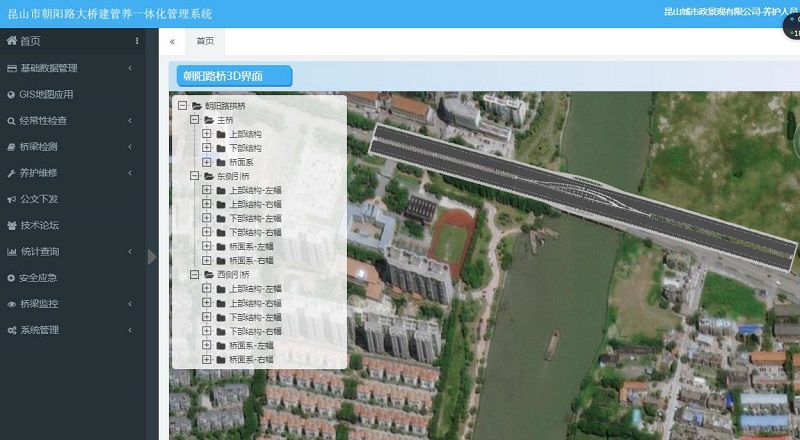Switch to the 首页 tab
This screenshot has height=440, width=800.
click(205, 41)
